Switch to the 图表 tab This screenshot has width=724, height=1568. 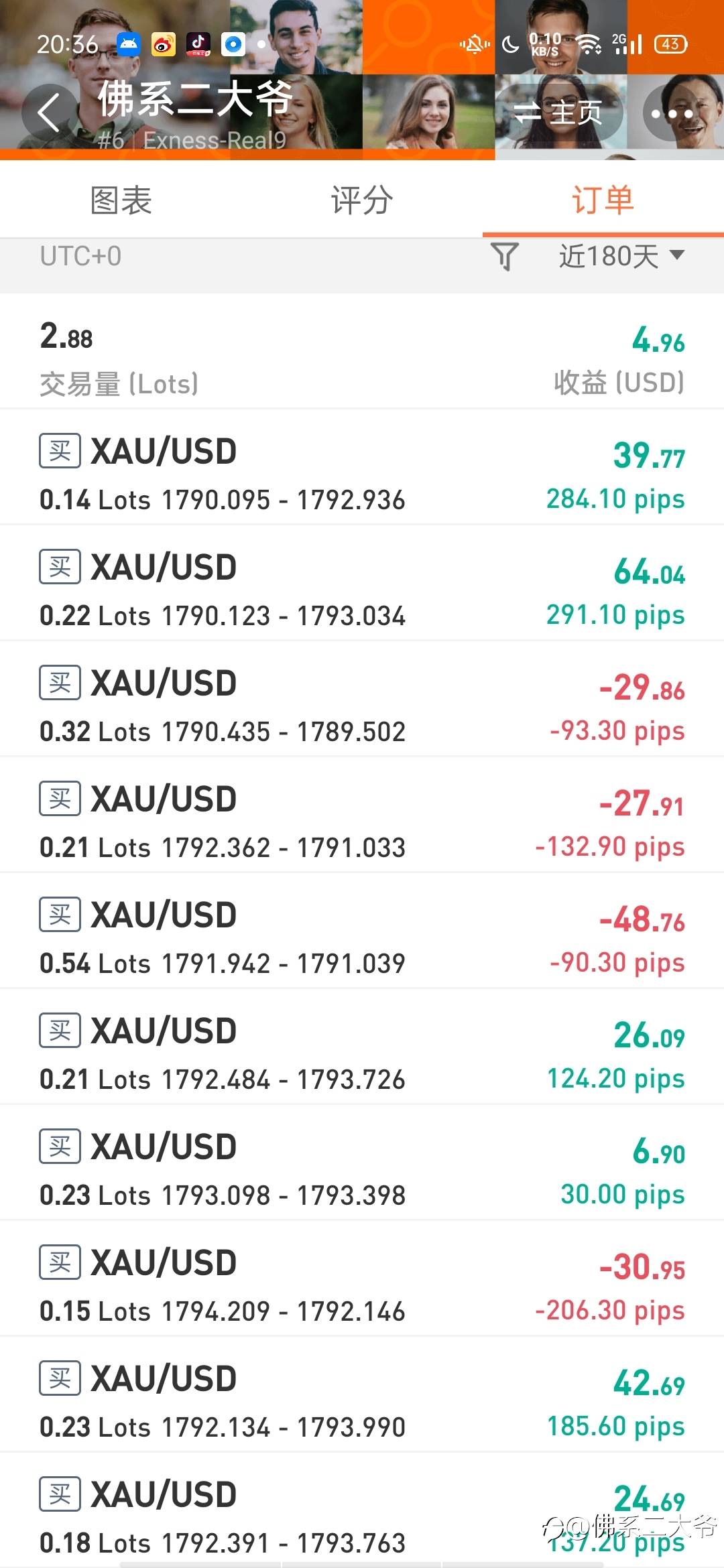121,200
